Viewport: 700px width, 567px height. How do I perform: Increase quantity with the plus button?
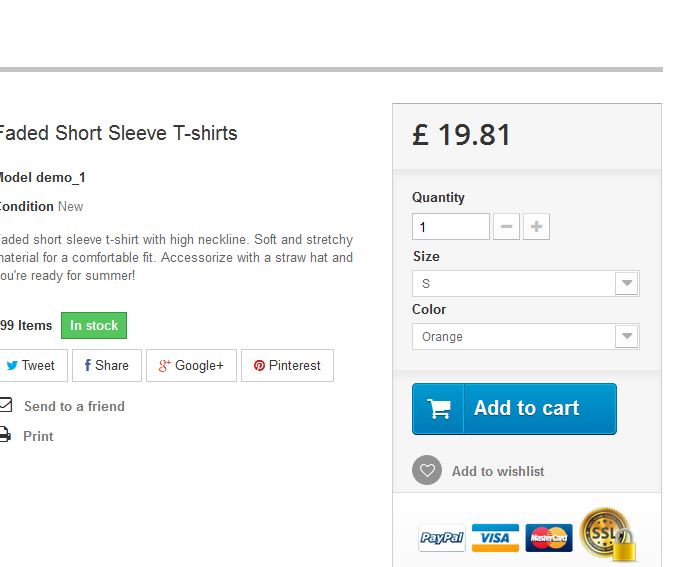click(536, 227)
